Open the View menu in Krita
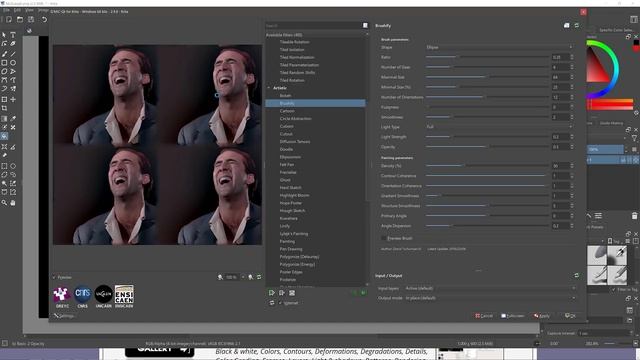The width and height of the screenshot is (640, 360). [29, 10]
